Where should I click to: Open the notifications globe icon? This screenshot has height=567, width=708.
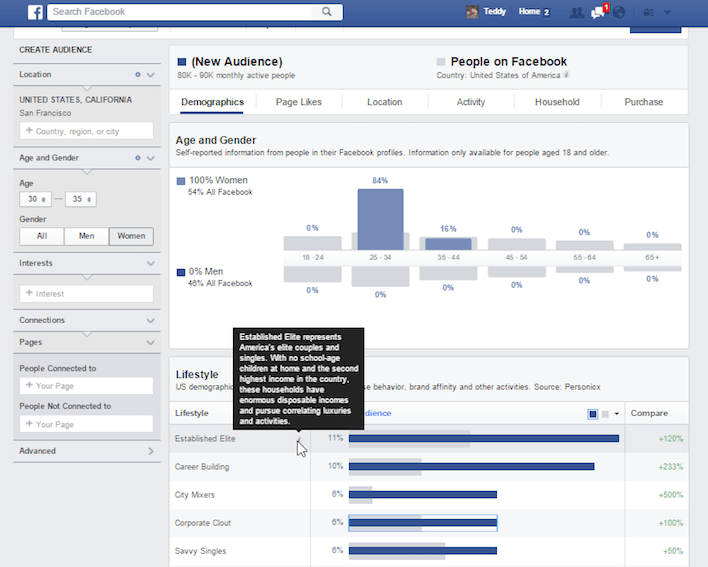point(619,12)
